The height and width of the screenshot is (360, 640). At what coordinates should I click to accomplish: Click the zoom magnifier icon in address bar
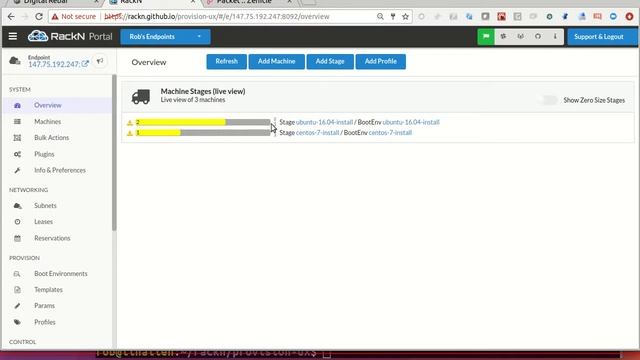click(380, 17)
